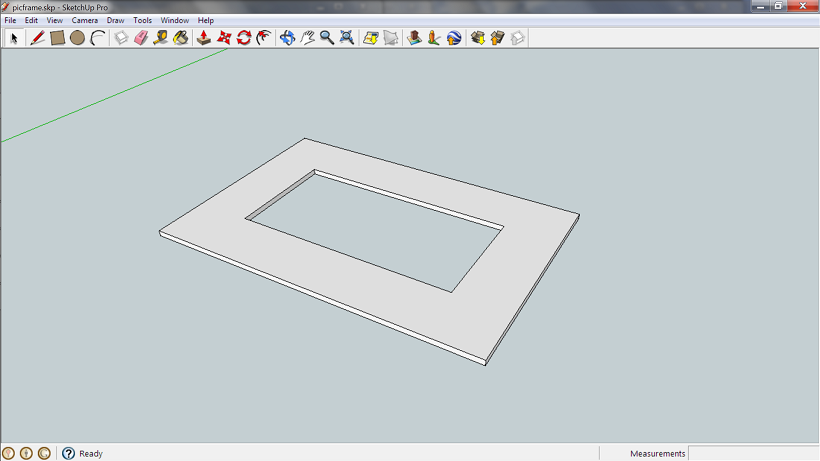Select the Circle tool

pyautogui.click(x=77, y=38)
